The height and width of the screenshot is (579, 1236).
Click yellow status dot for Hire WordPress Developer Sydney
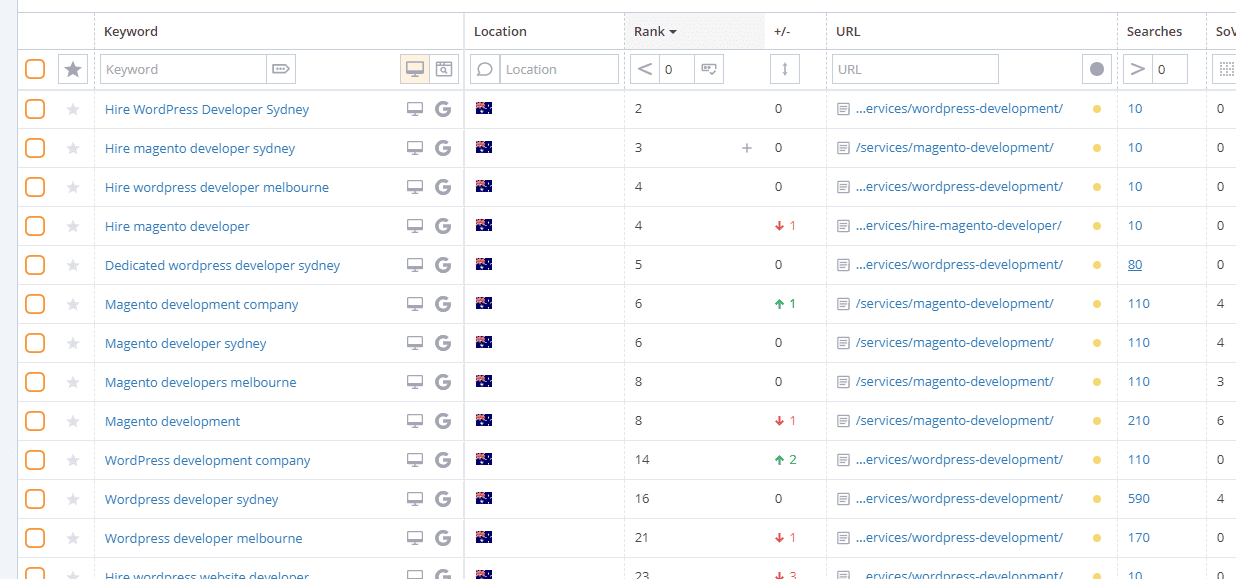1097,109
